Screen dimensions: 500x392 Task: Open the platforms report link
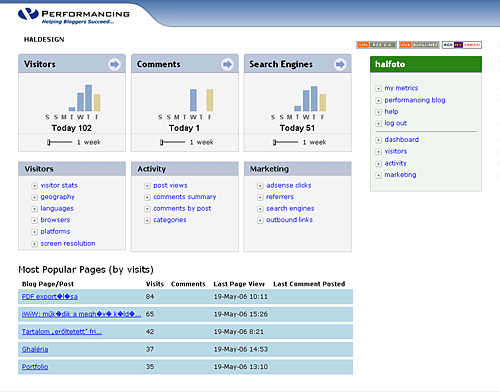click(55, 232)
